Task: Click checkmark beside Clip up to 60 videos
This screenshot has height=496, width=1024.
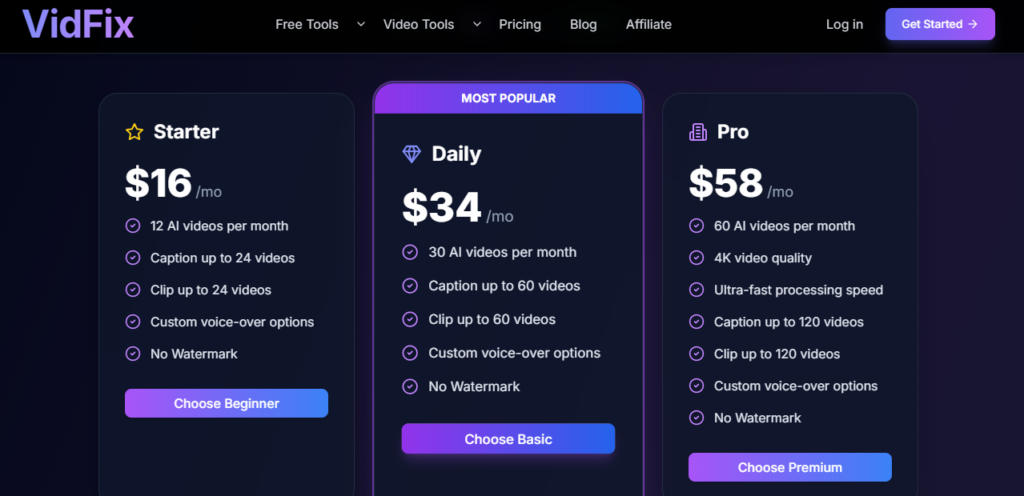Action: point(410,319)
